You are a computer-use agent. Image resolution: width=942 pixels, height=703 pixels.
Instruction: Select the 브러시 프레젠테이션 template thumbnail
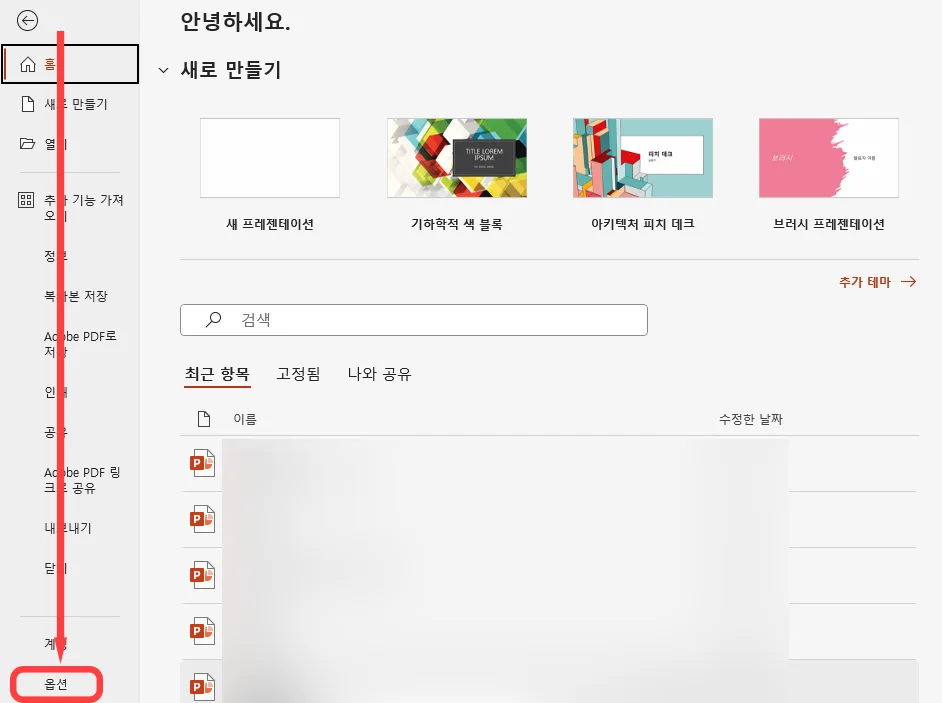(x=828, y=157)
